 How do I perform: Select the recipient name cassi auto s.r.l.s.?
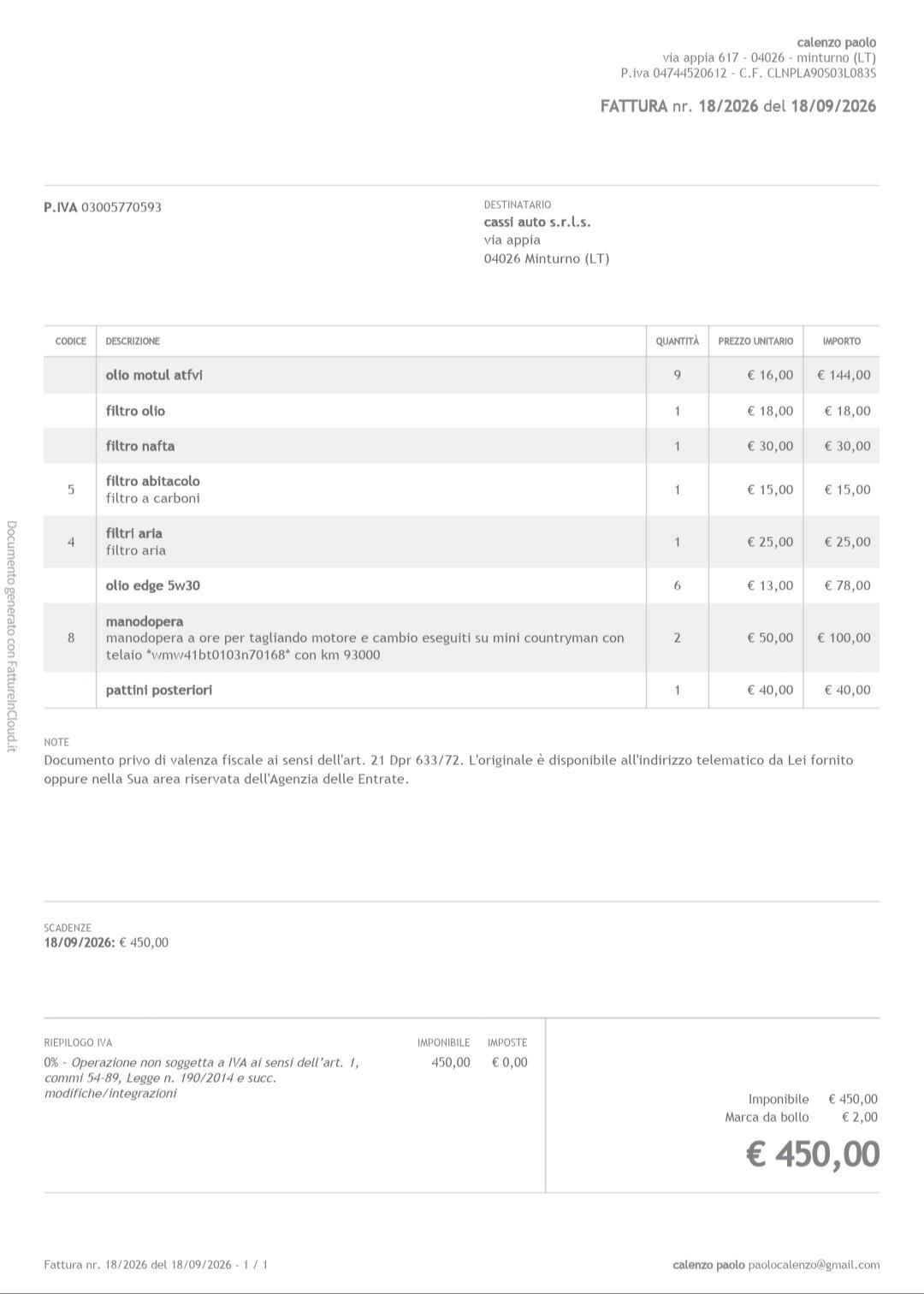[x=537, y=222]
